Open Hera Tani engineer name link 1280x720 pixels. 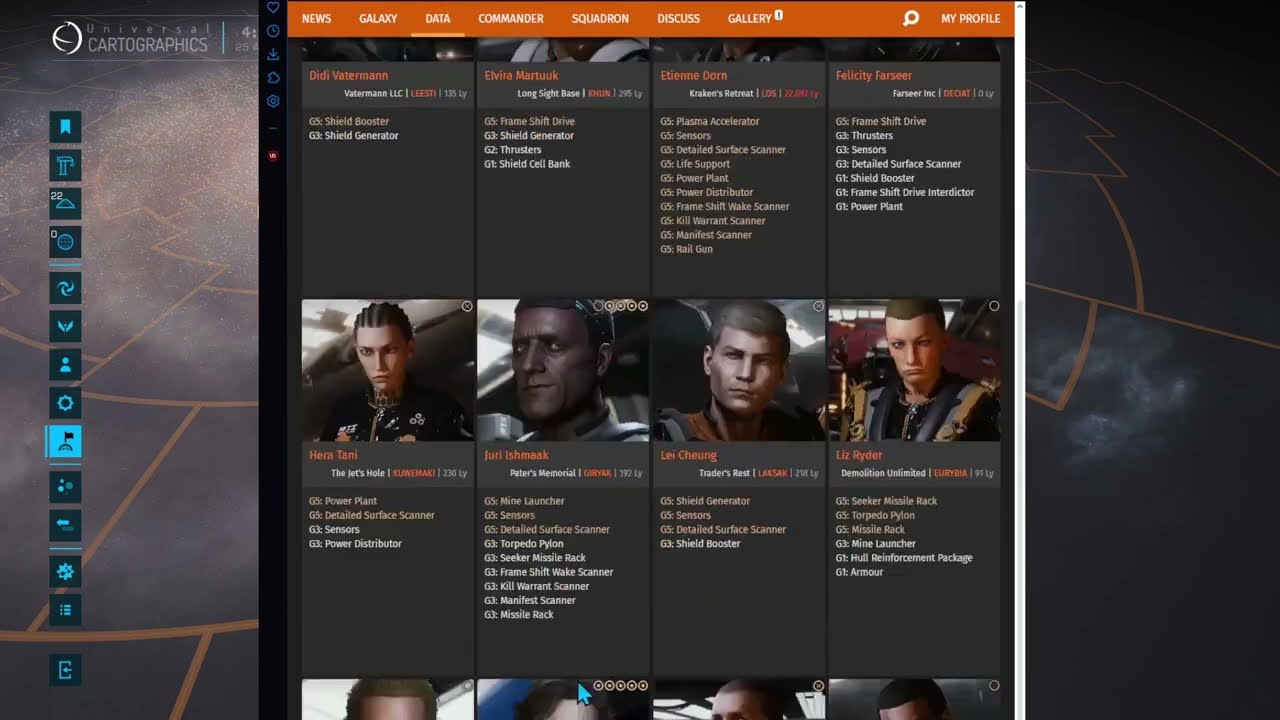point(333,455)
